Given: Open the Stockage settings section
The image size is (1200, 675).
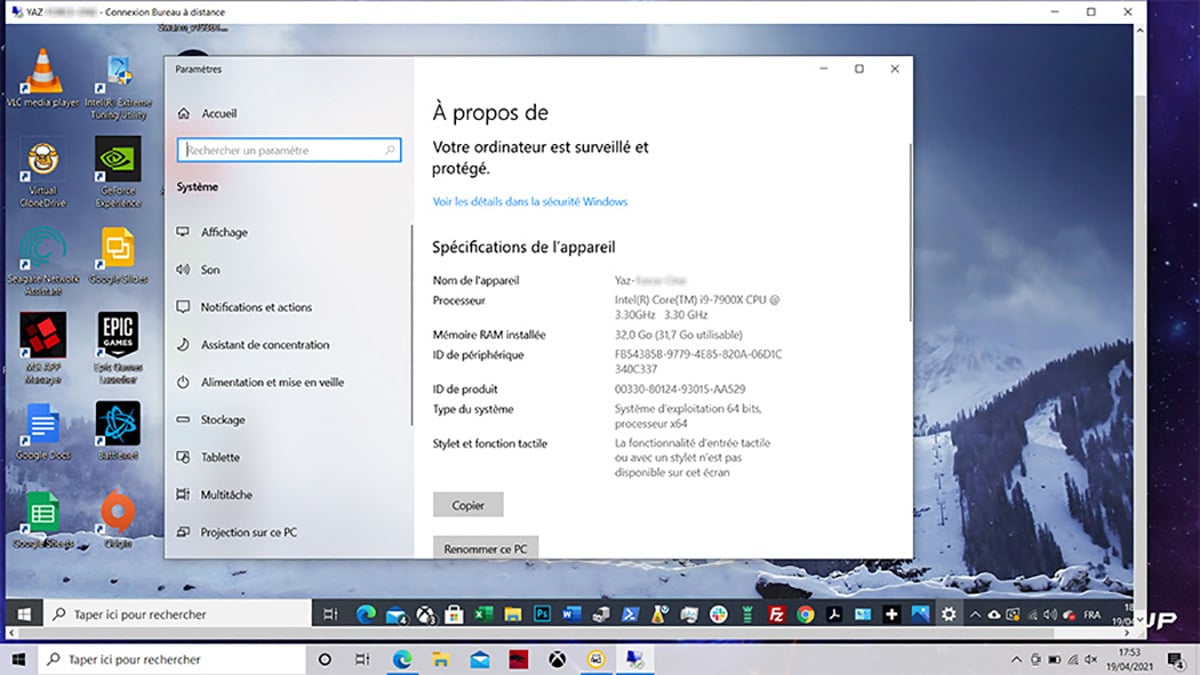Looking at the screenshot, I should (222, 420).
